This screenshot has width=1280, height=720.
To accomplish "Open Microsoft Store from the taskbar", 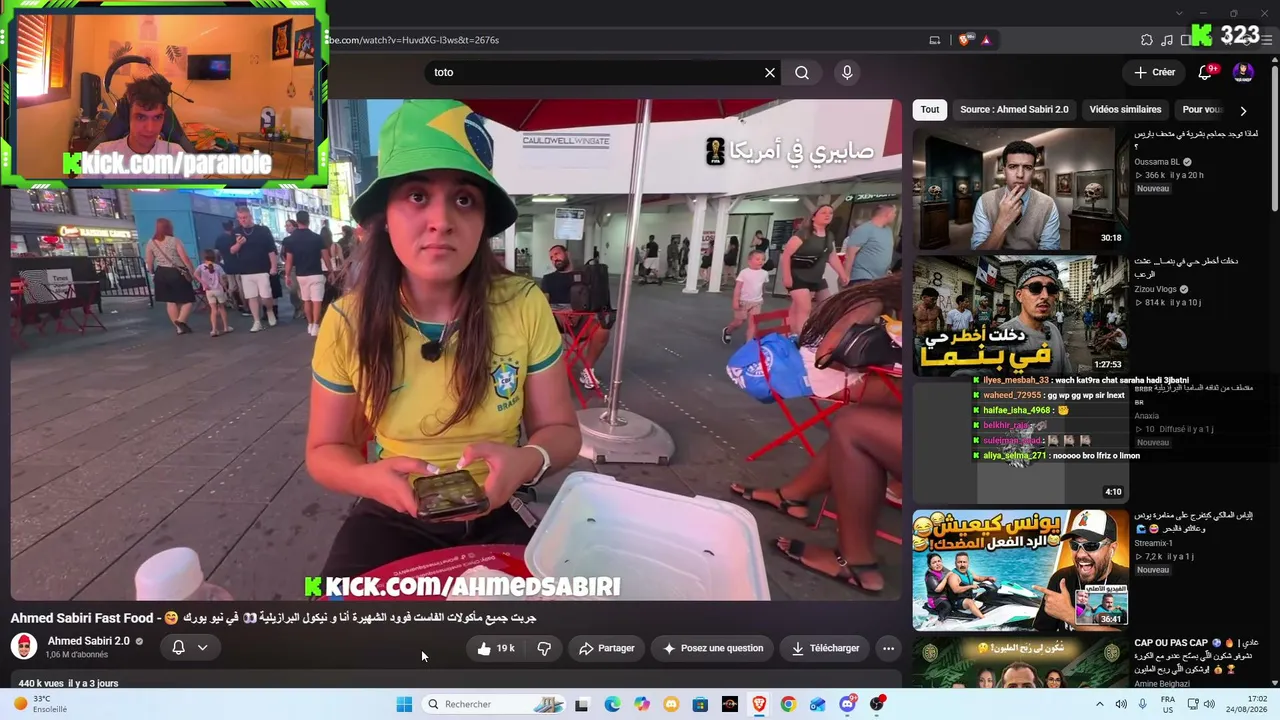I will (x=700, y=704).
